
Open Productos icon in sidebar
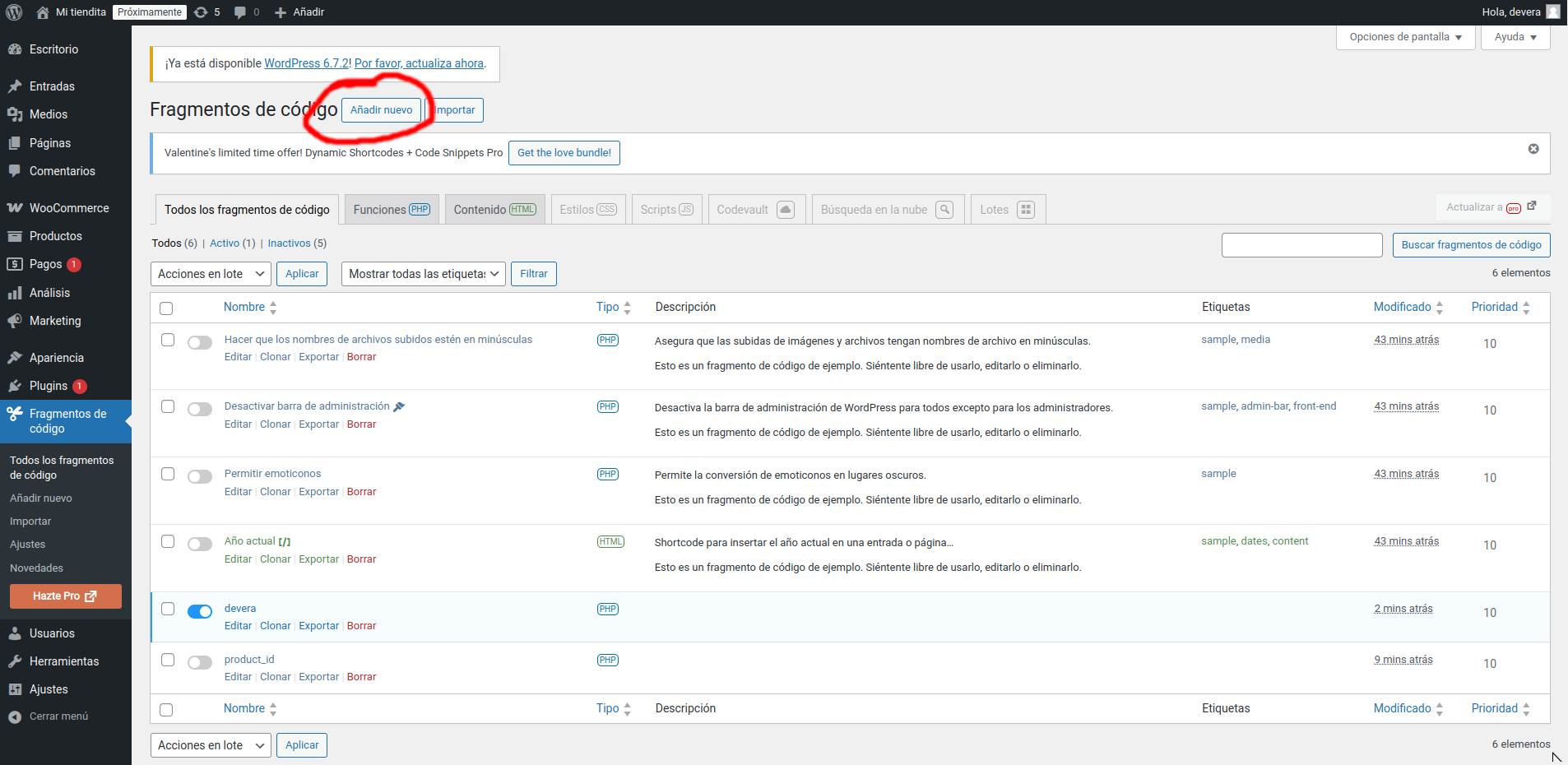[15, 236]
